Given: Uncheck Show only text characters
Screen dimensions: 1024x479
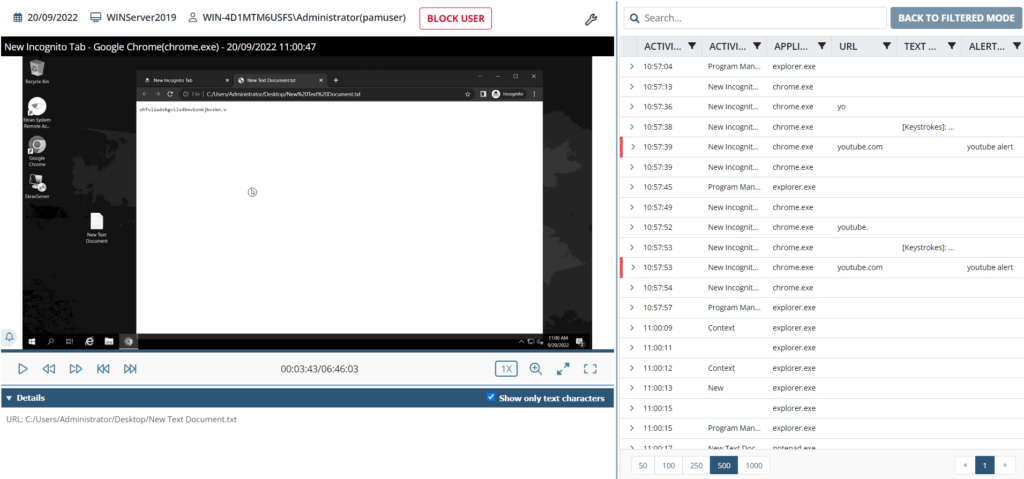Looking at the screenshot, I should coord(490,398).
